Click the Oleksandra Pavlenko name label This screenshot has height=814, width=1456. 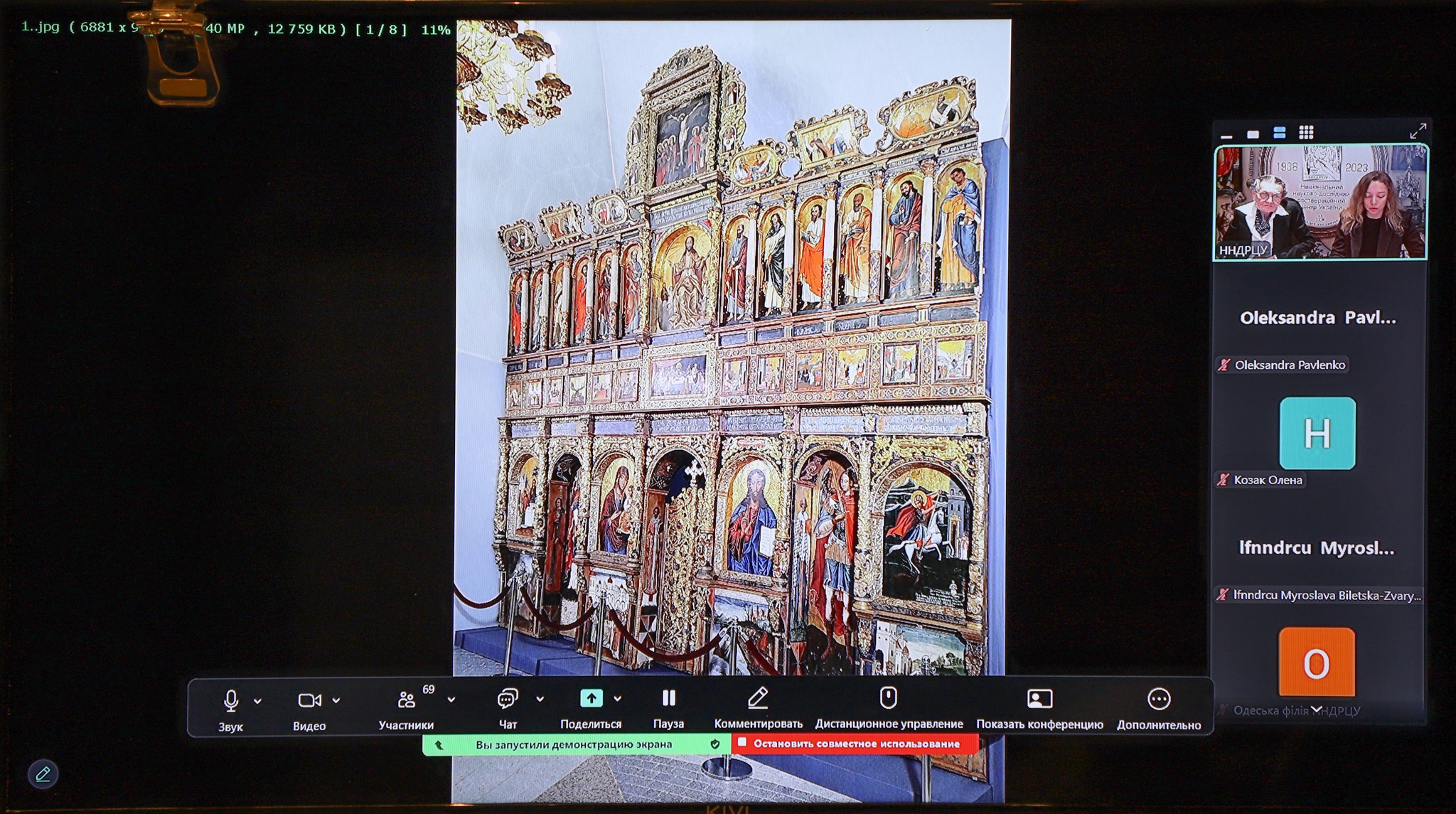[x=1290, y=365]
